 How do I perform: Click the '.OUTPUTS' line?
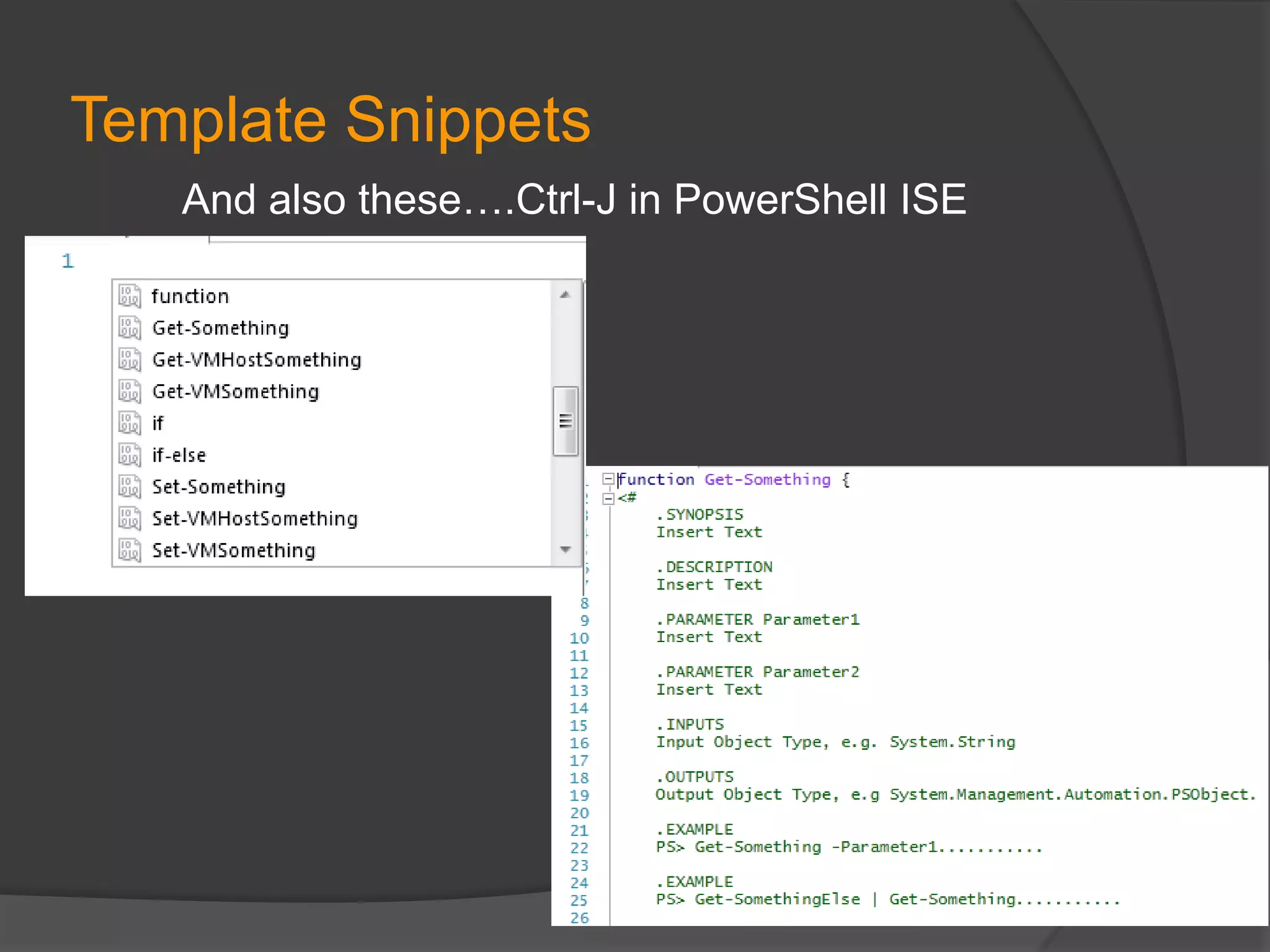click(x=695, y=777)
